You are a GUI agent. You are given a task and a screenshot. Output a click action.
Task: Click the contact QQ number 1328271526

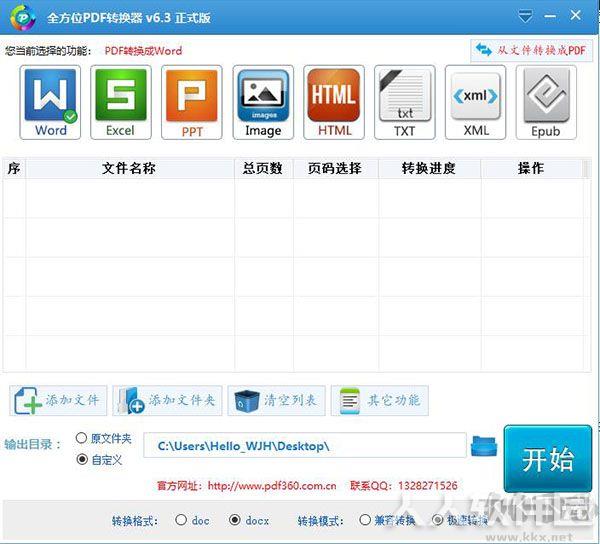tap(427, 486)
